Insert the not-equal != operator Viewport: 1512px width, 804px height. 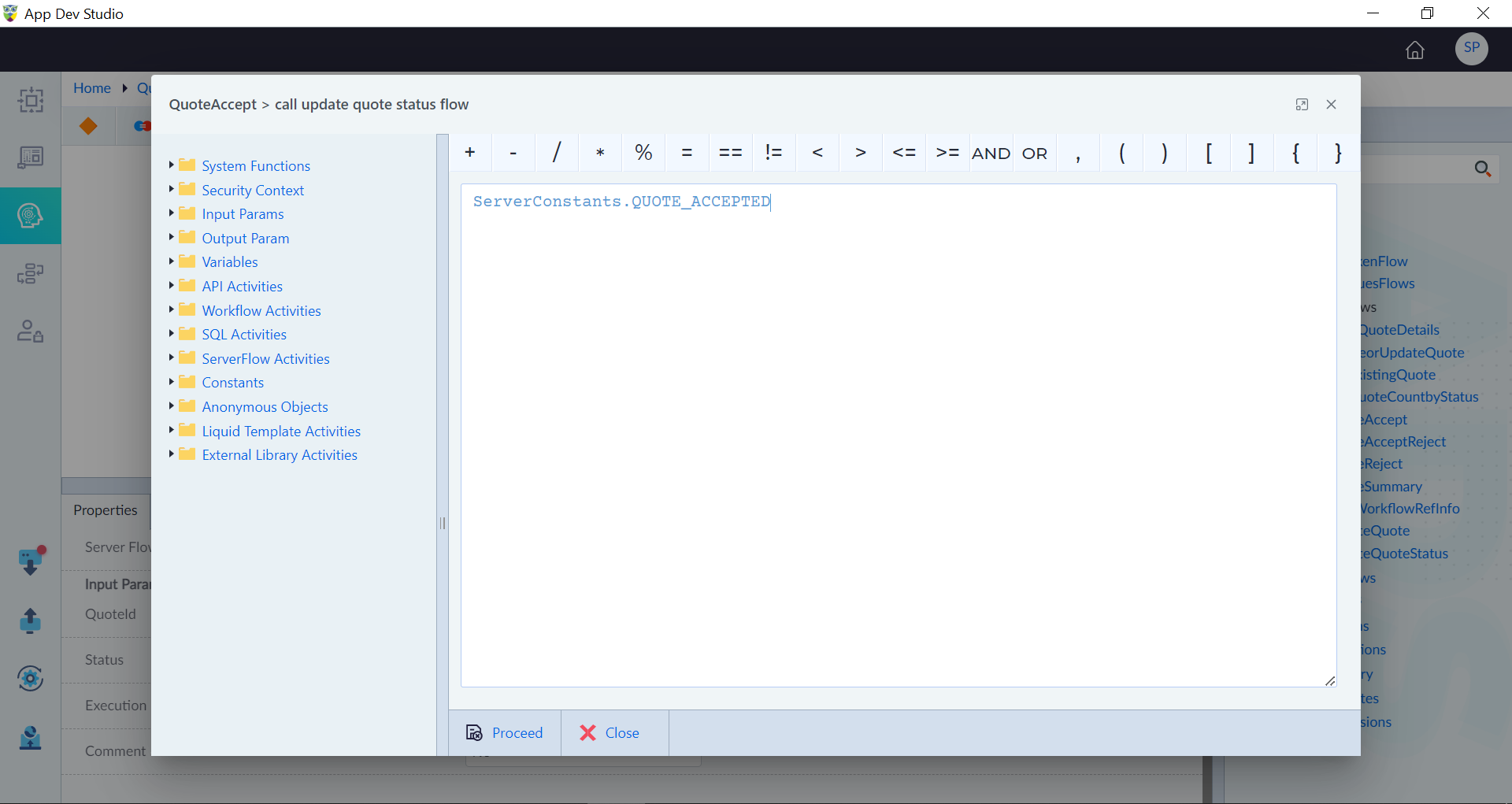[773, 153]
